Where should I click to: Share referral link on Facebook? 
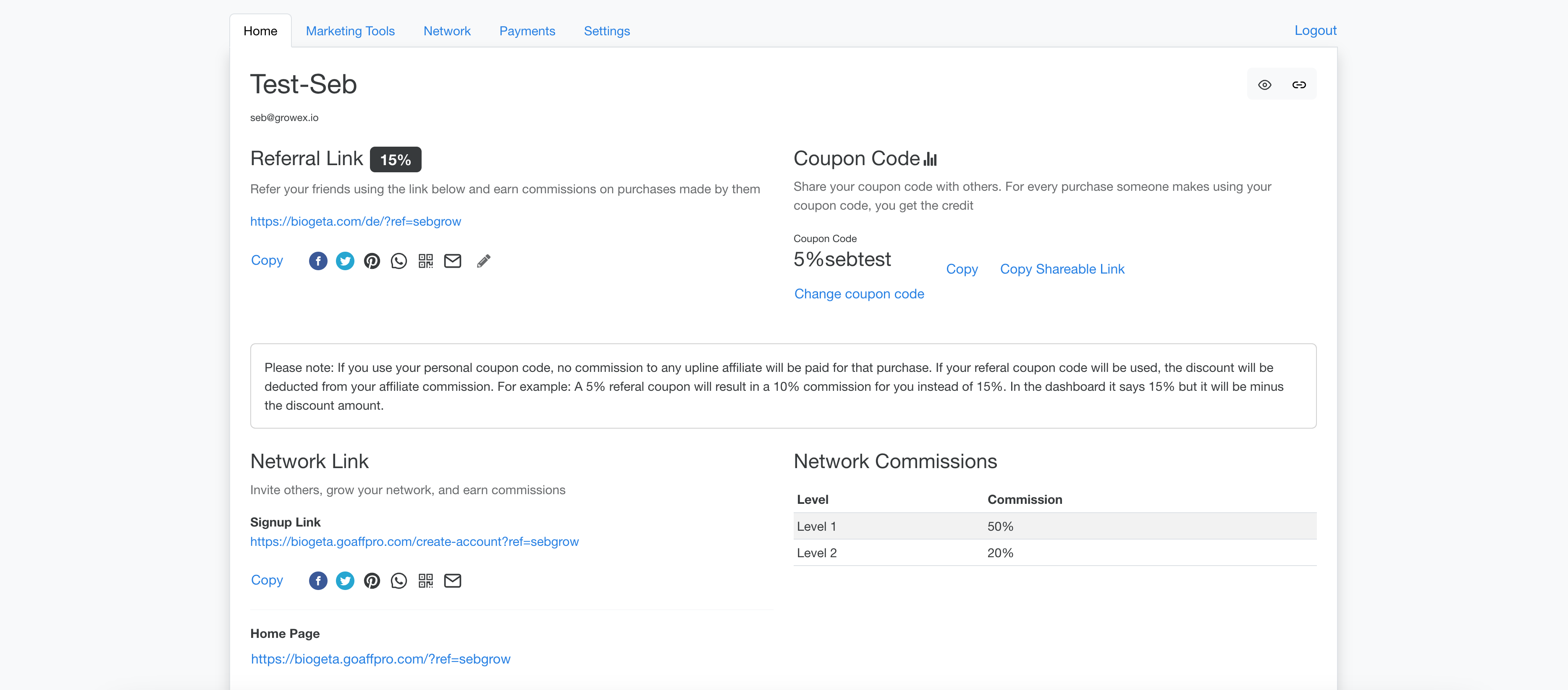click(x=318, y=261)
